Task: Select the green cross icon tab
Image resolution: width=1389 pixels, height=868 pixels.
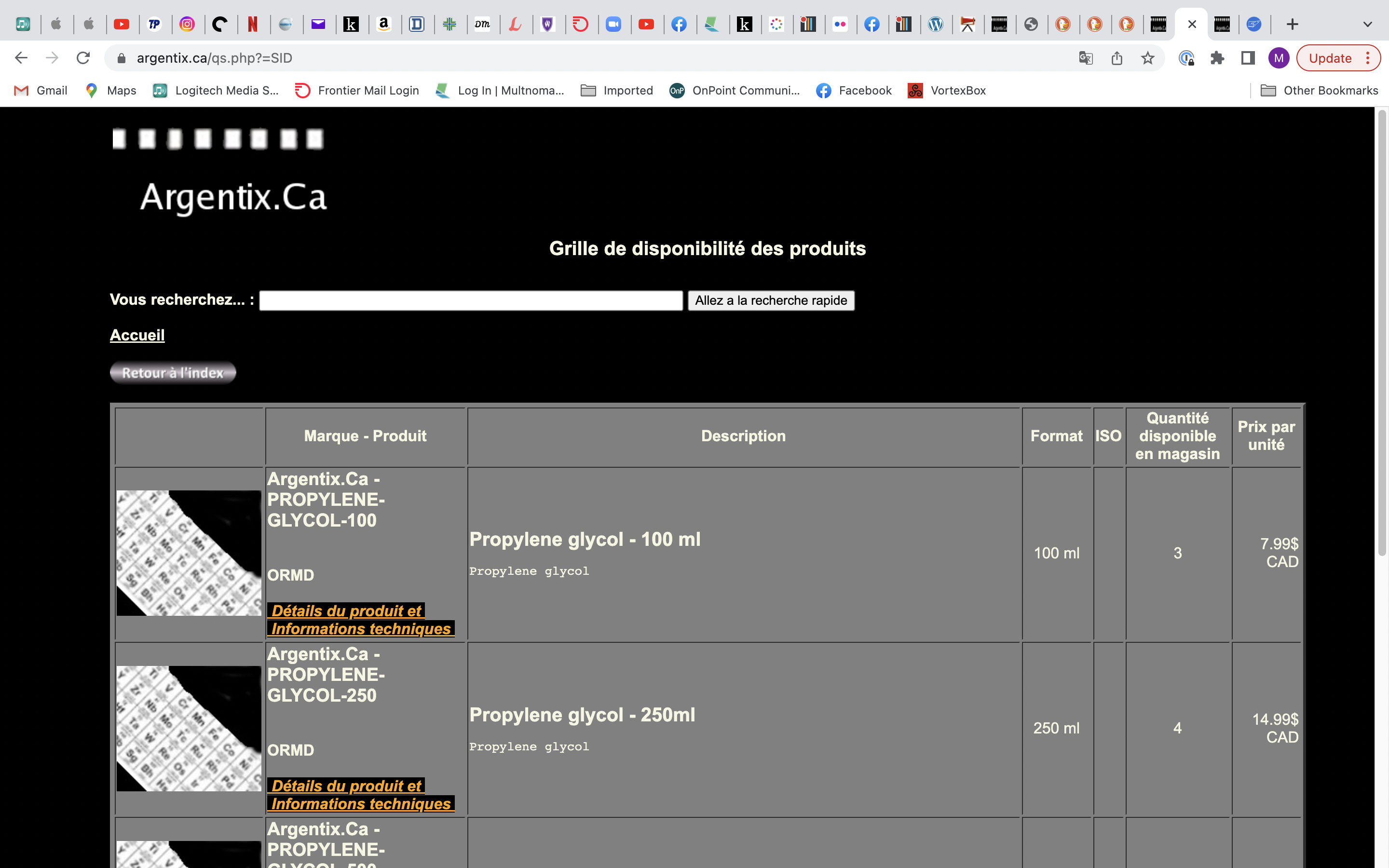Action: [x=450, y=24]
